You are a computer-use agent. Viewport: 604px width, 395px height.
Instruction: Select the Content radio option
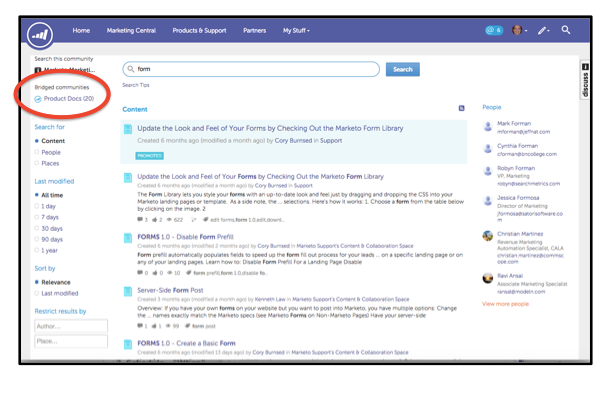tap(37, 141)
